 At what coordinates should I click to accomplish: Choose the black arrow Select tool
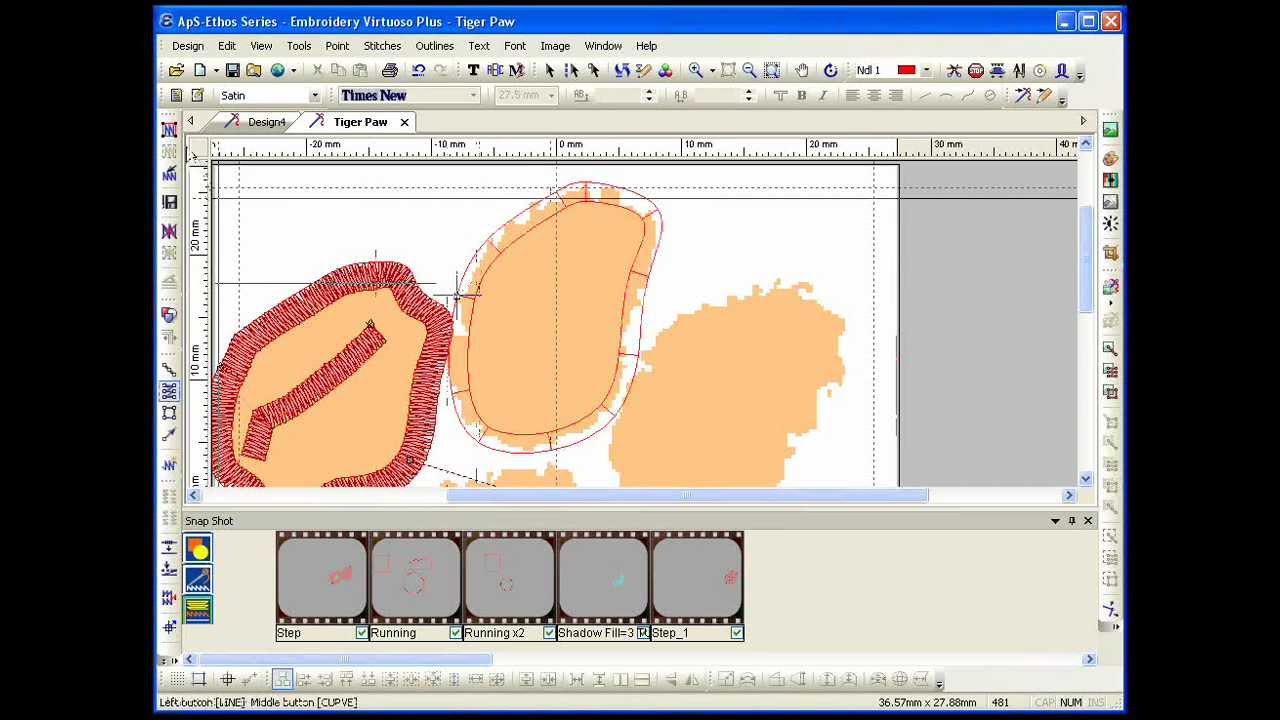coord(549,70)
